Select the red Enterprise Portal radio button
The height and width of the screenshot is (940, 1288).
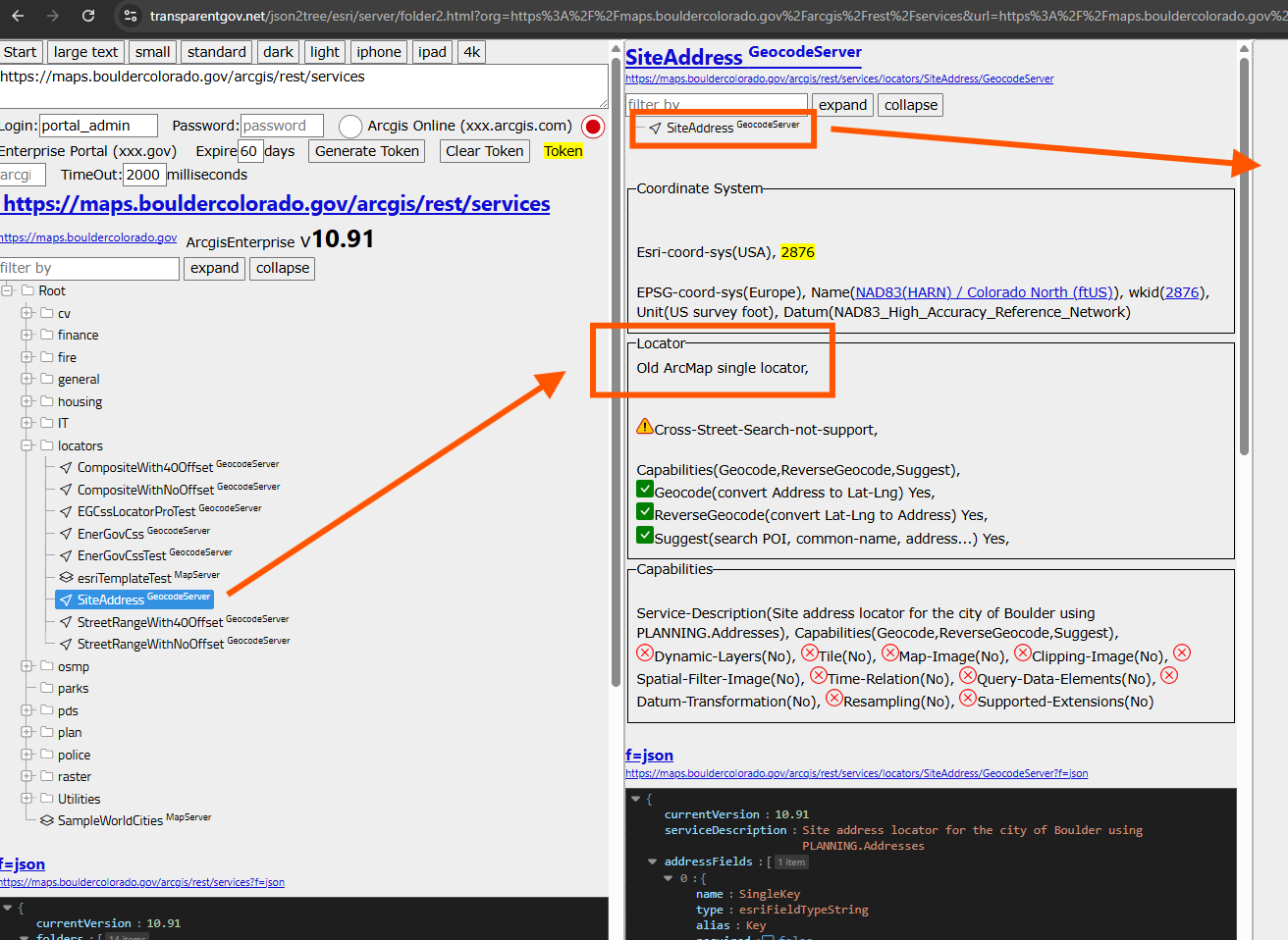[x=593, y=127]
